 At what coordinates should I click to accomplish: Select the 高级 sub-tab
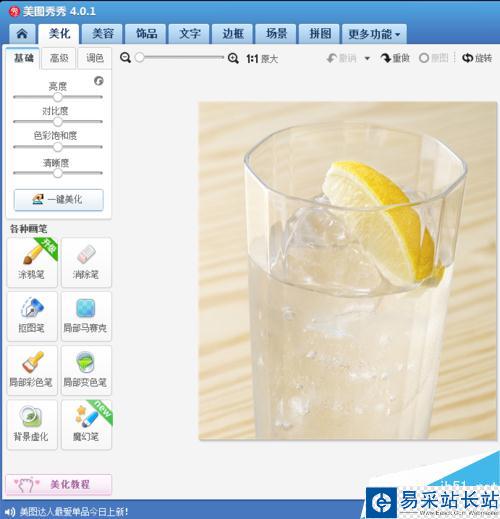click(59, 58)
